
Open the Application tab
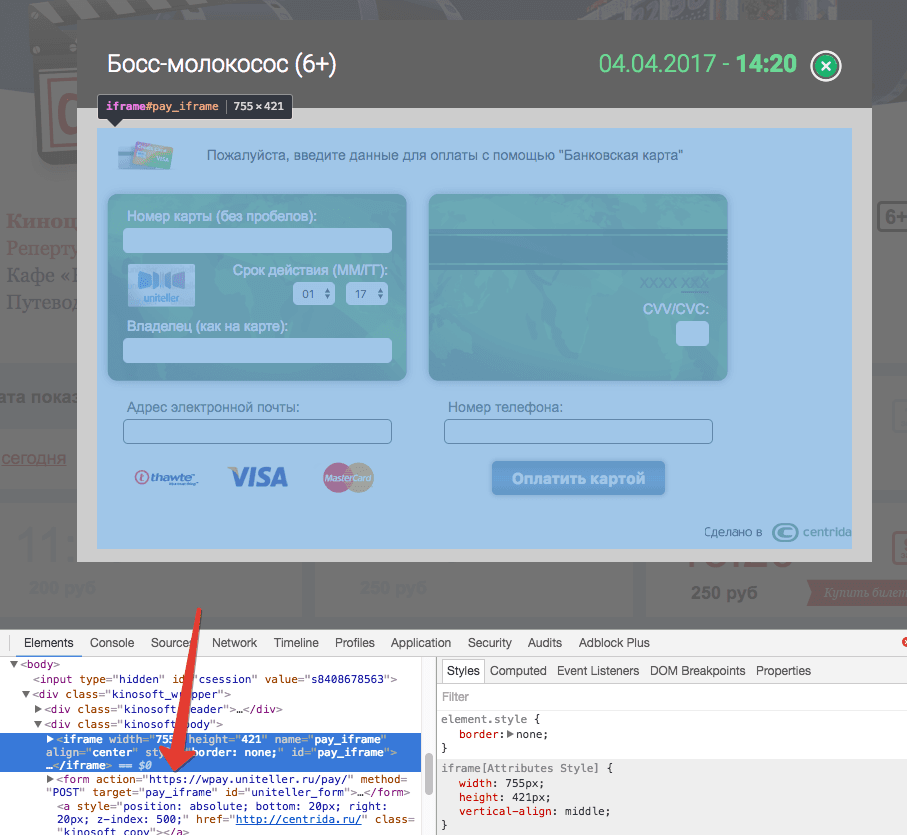click(x=421, y=643)
